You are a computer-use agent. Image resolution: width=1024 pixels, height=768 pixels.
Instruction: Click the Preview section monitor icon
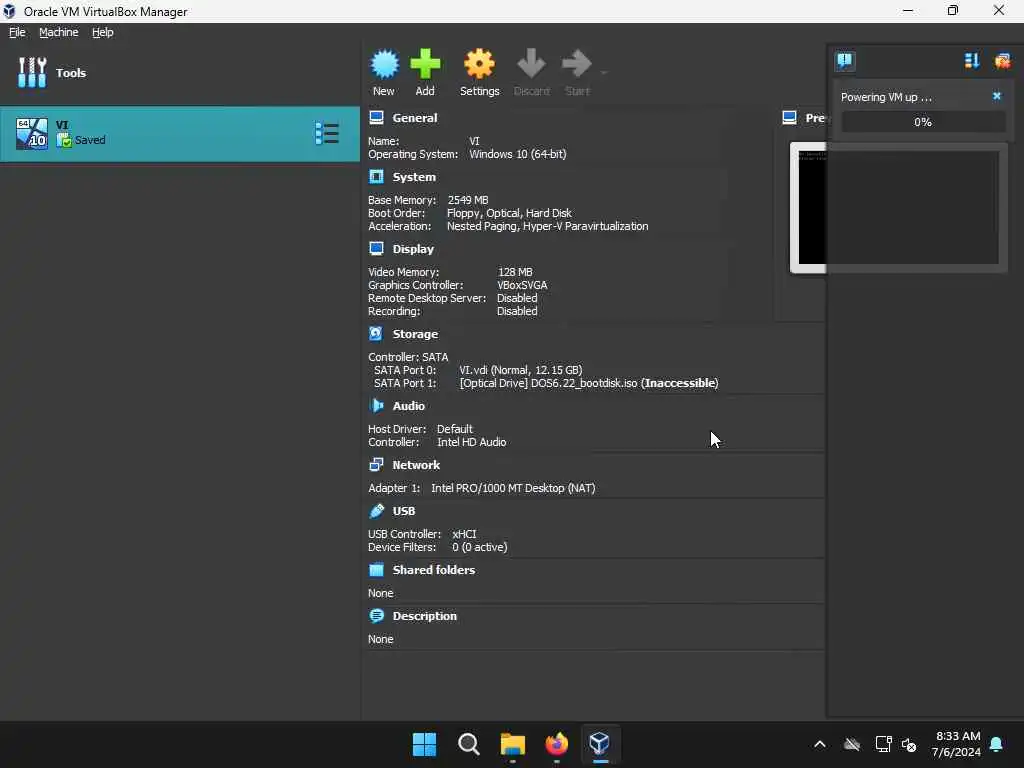[790, 118]
